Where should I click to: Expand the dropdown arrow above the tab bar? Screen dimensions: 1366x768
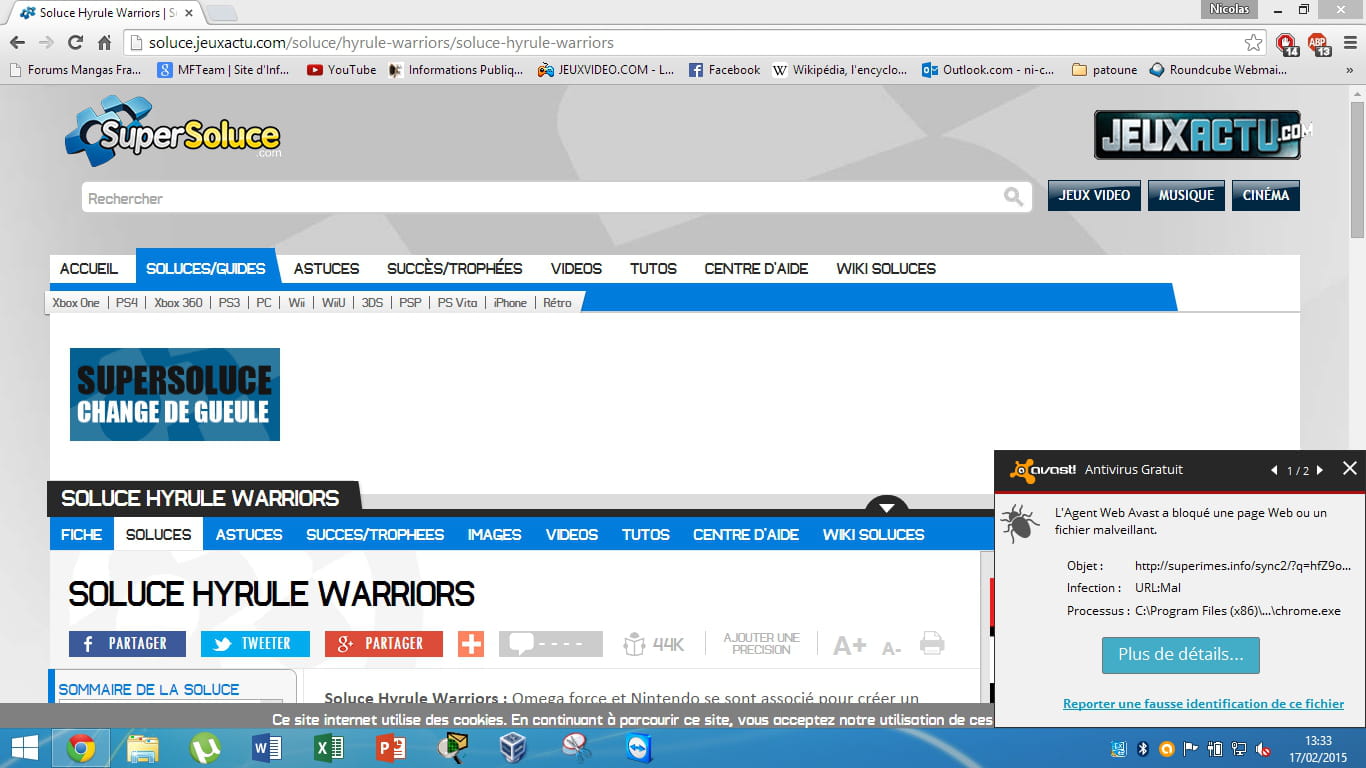point(887,505)
